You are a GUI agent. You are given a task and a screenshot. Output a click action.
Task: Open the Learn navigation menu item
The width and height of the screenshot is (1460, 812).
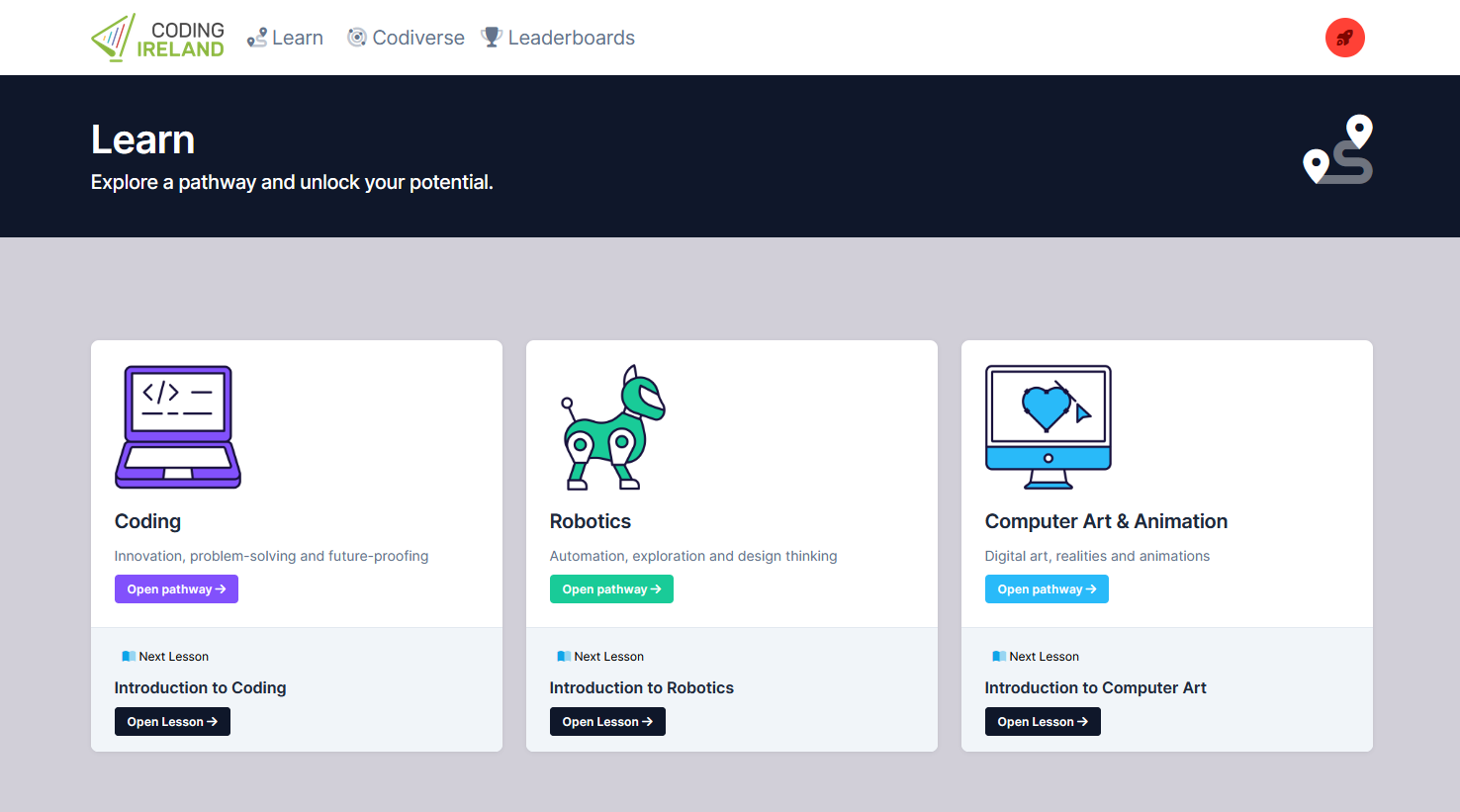(x=297, y=38)
